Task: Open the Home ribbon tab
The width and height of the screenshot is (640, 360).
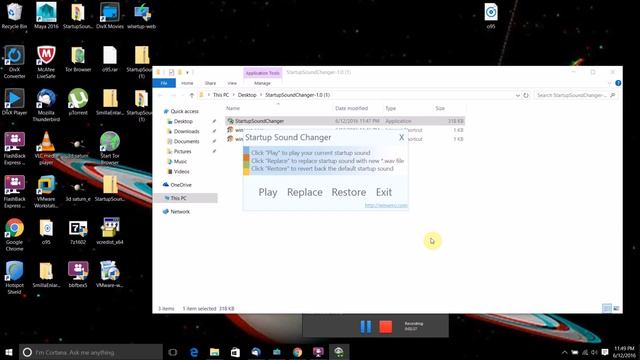Action: [187, 83]
